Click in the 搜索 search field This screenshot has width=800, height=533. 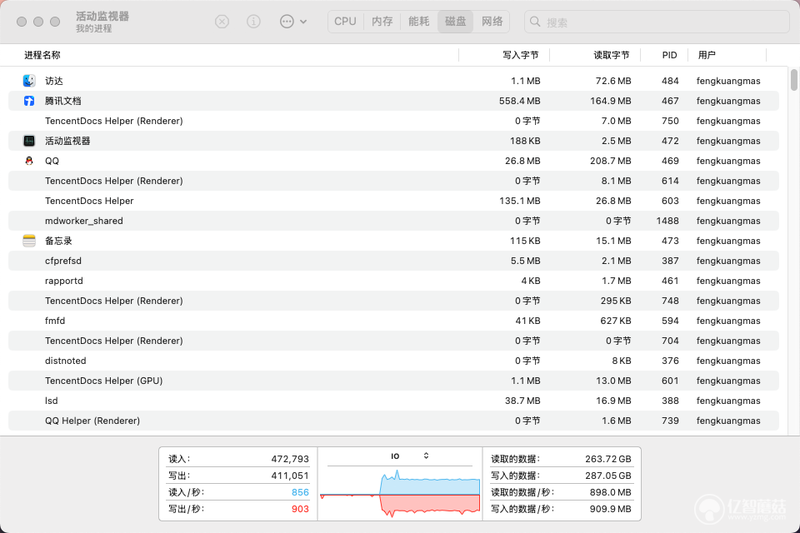[x=657, y=22]
